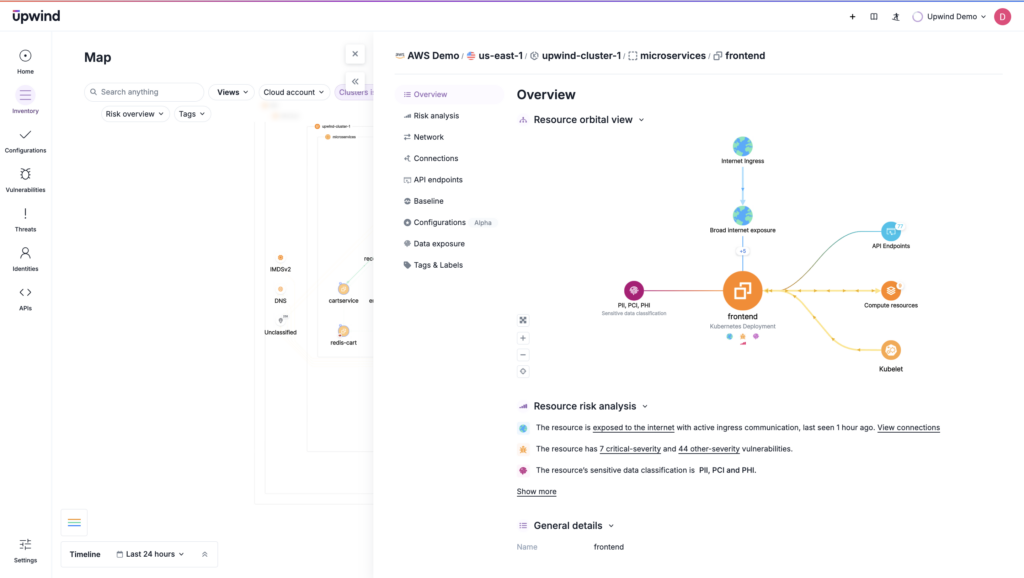Open 7 critical-severity vulnerabilities link
1024x578 pixels.
pyautogui.click(x=630, y=449)
